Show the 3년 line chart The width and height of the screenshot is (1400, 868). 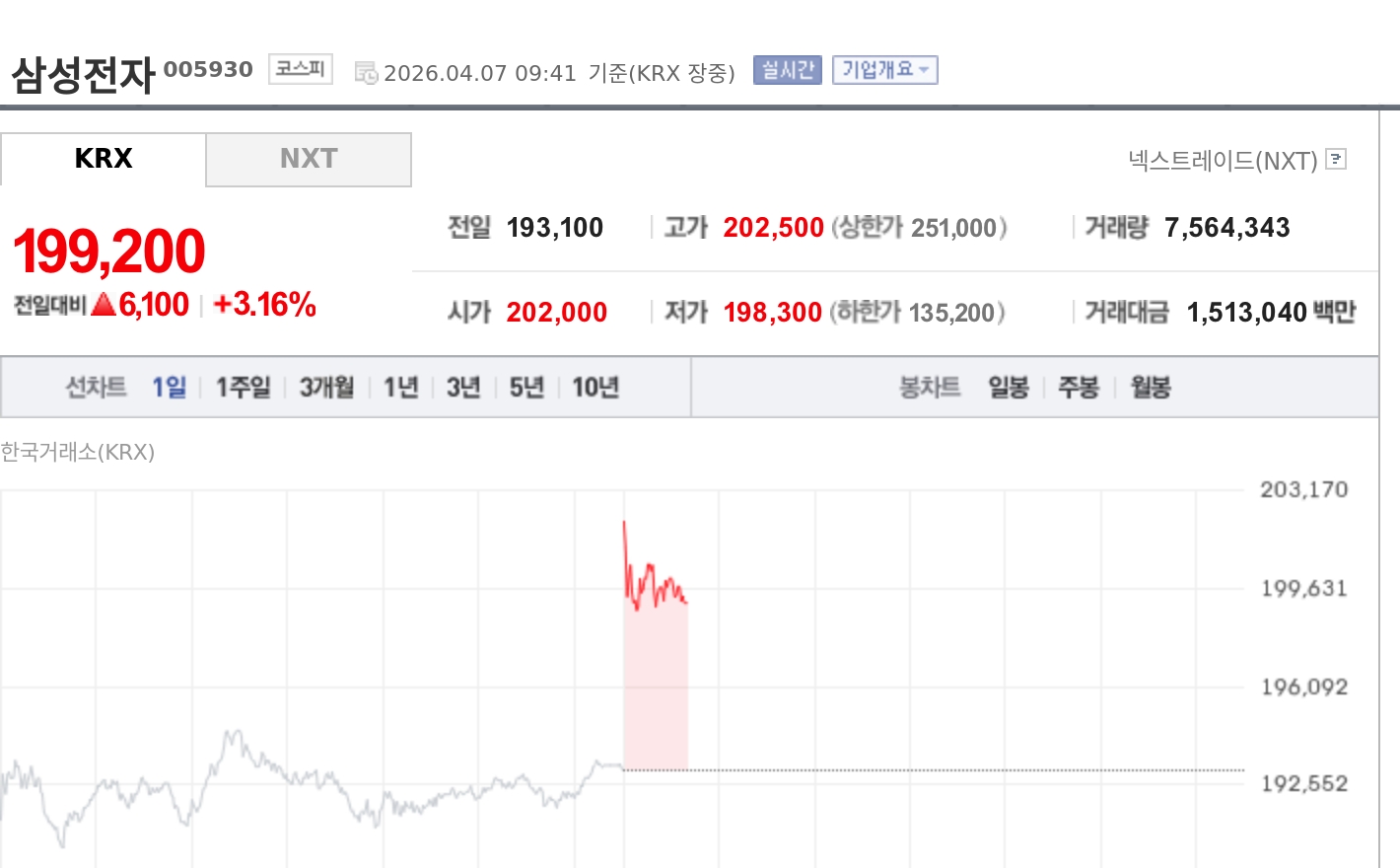click(x=462, y=388)
